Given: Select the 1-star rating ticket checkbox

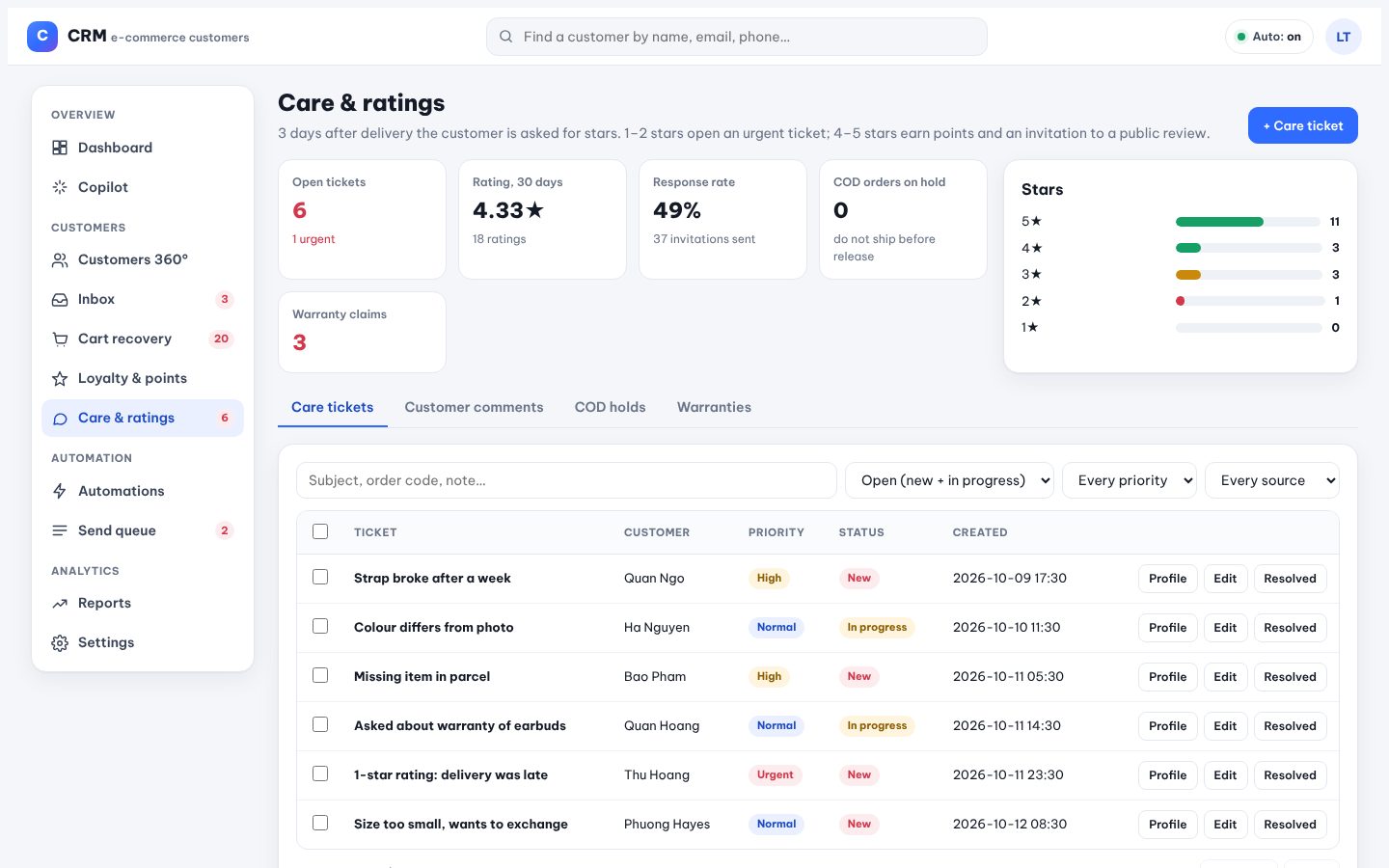Looking at the screenshot, I should 320,773.
